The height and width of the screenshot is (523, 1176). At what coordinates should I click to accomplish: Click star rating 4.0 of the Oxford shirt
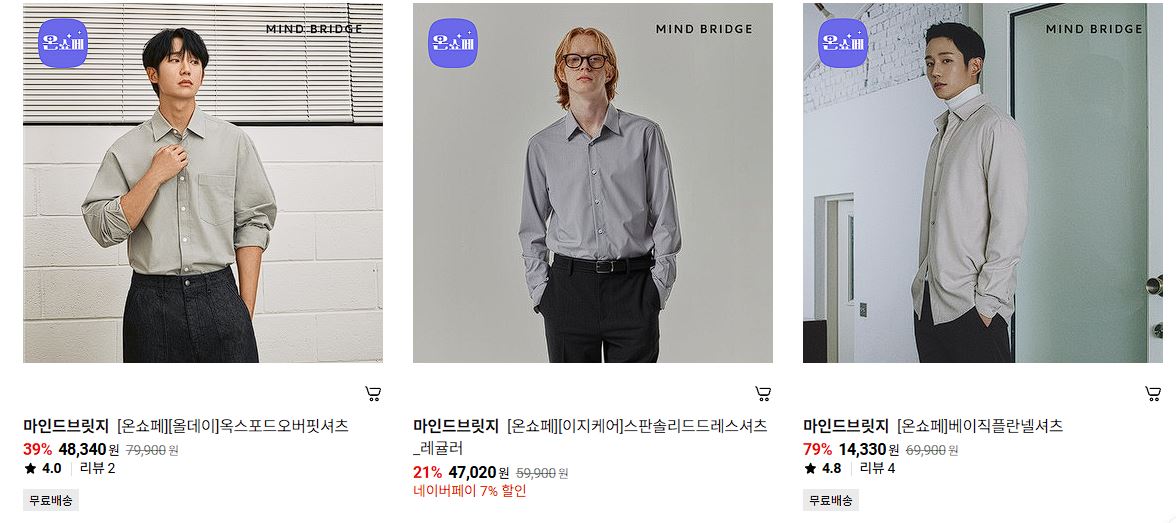(x=43, y=468)
